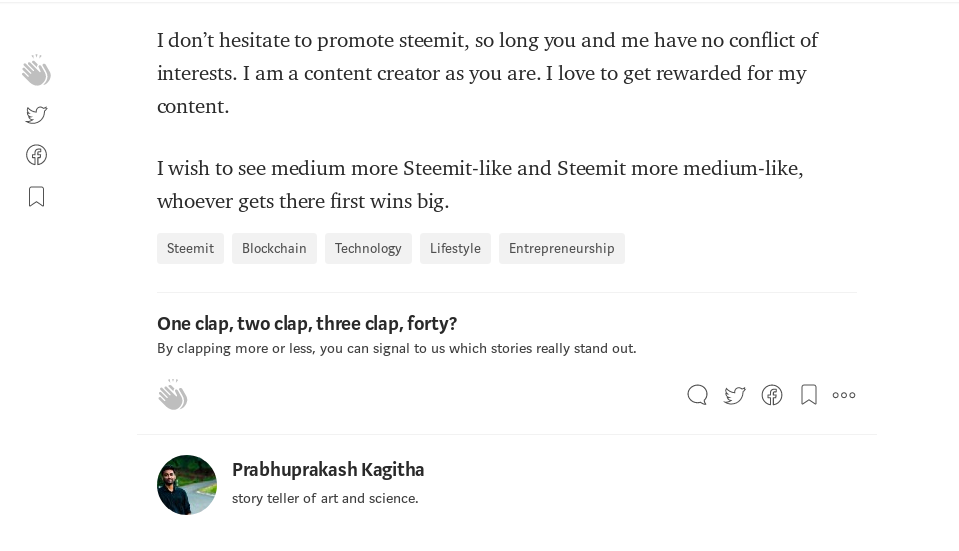Click the 'One clap, two clap' heading
Image resolution: width=959 pixels, height=551 pixels.
pos(307,324)
